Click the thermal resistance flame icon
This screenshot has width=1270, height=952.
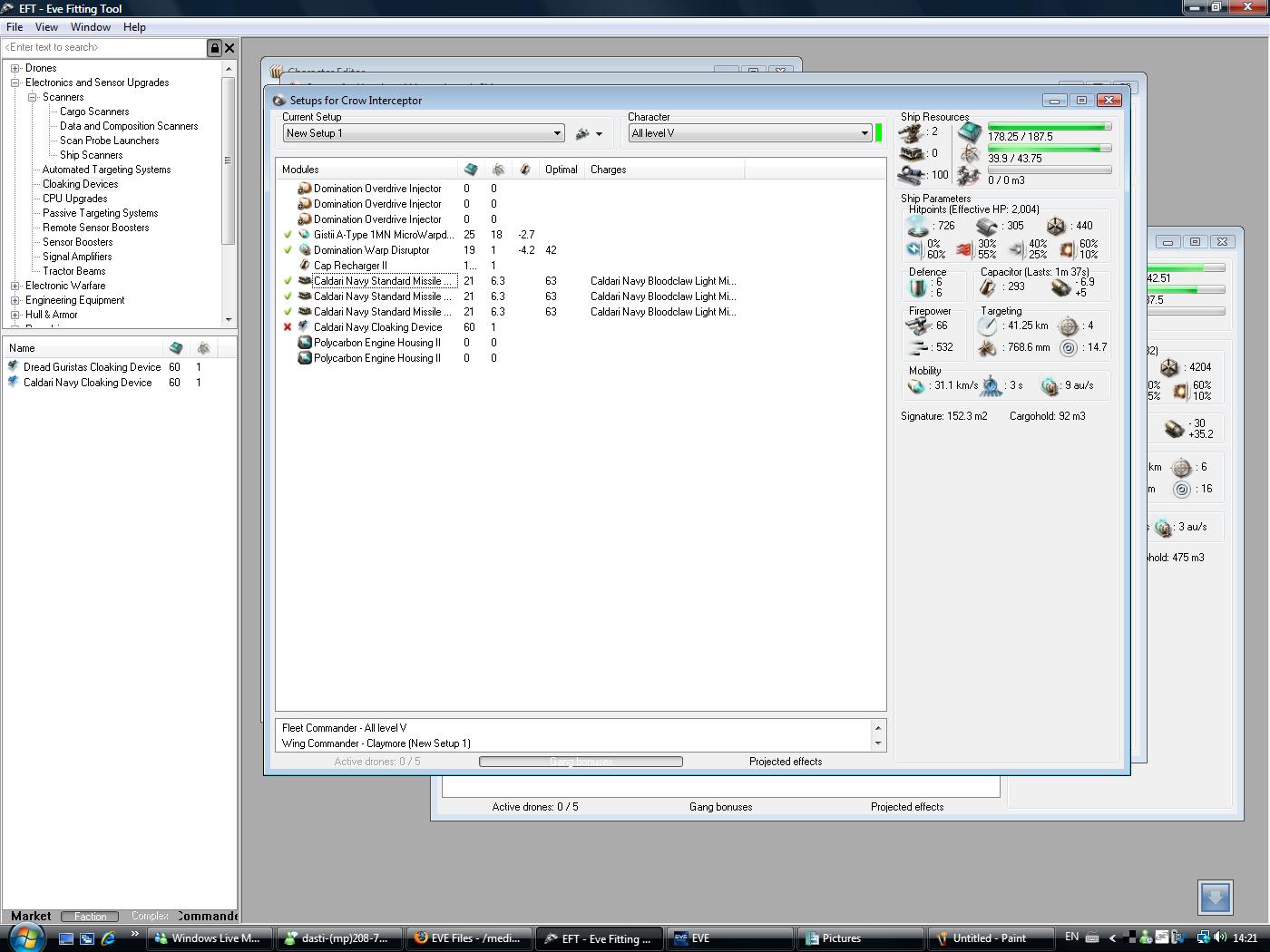click(964, 249)
